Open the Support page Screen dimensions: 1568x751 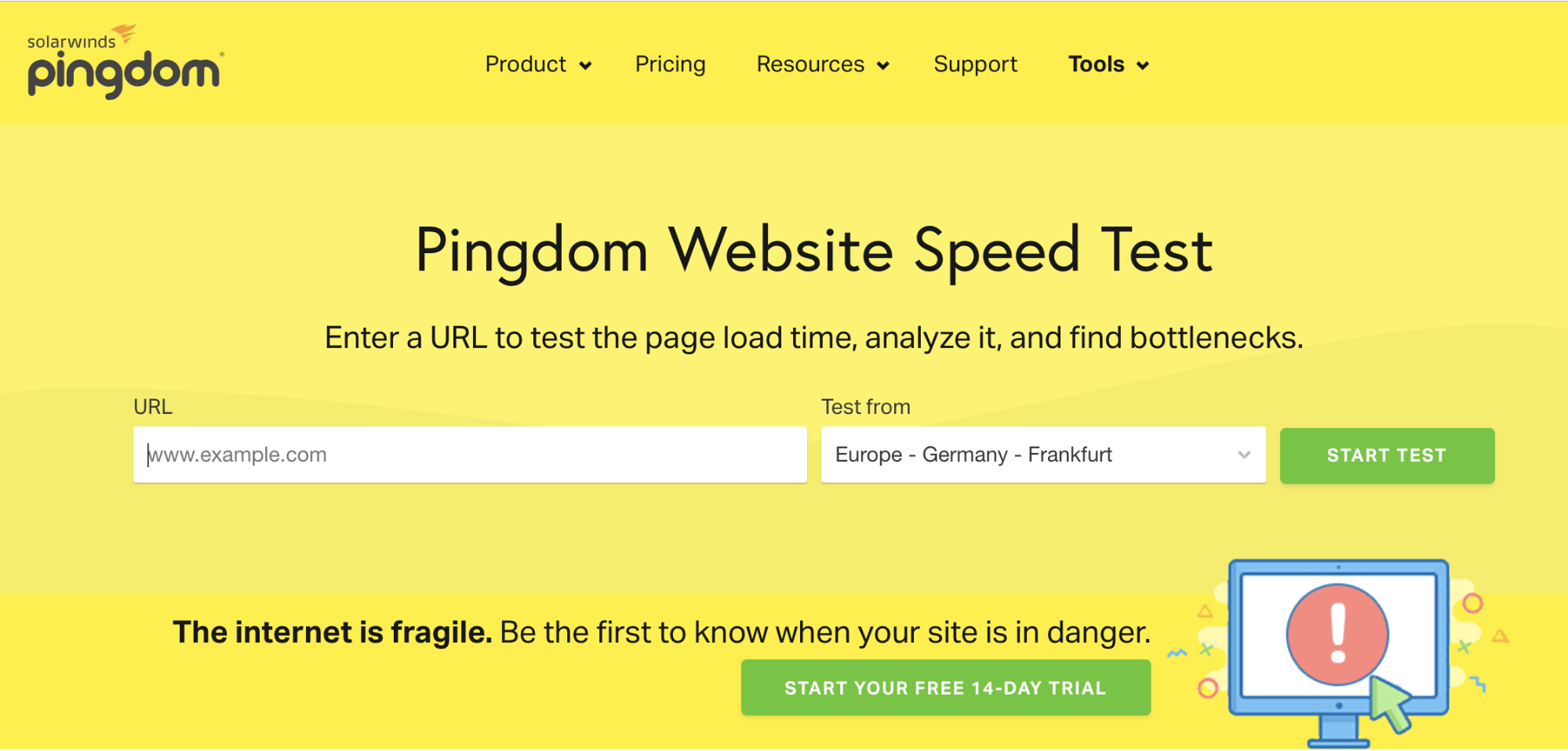pos(975,64)
